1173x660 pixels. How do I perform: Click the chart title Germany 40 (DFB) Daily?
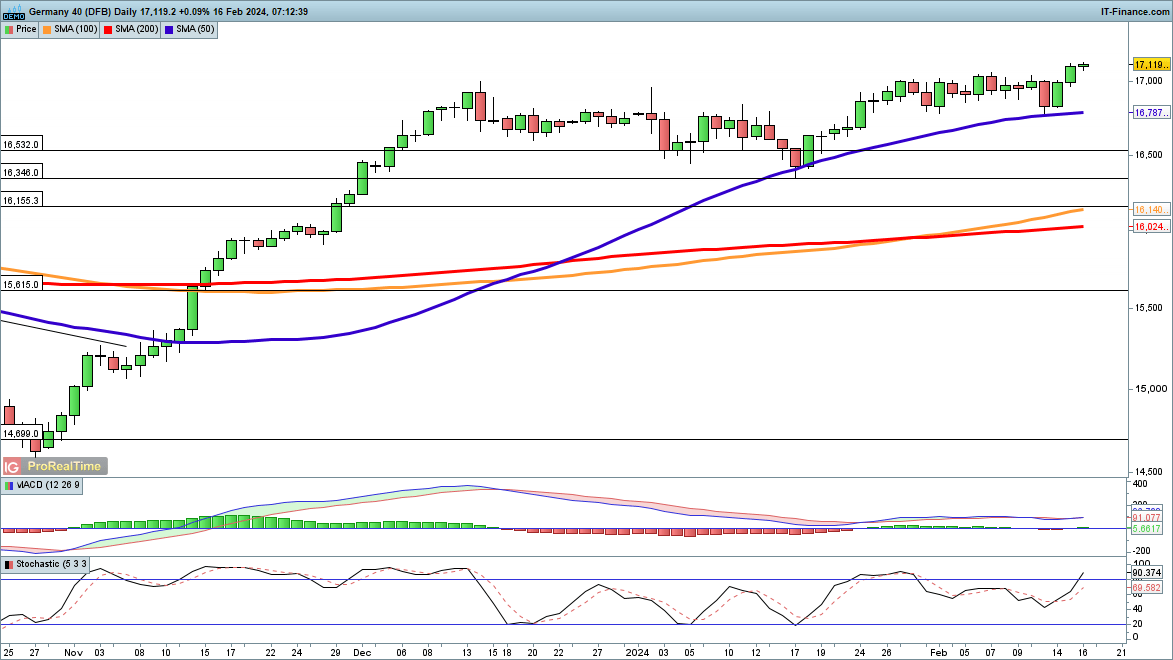(82, 11)
